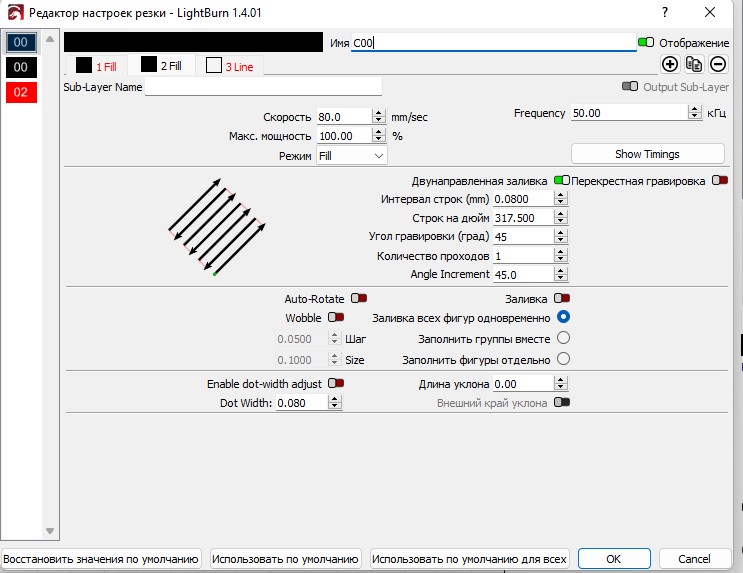Toggle Перекрестная гравировка switch
Viewport: 743px width, 573px height.
[720, 180]
